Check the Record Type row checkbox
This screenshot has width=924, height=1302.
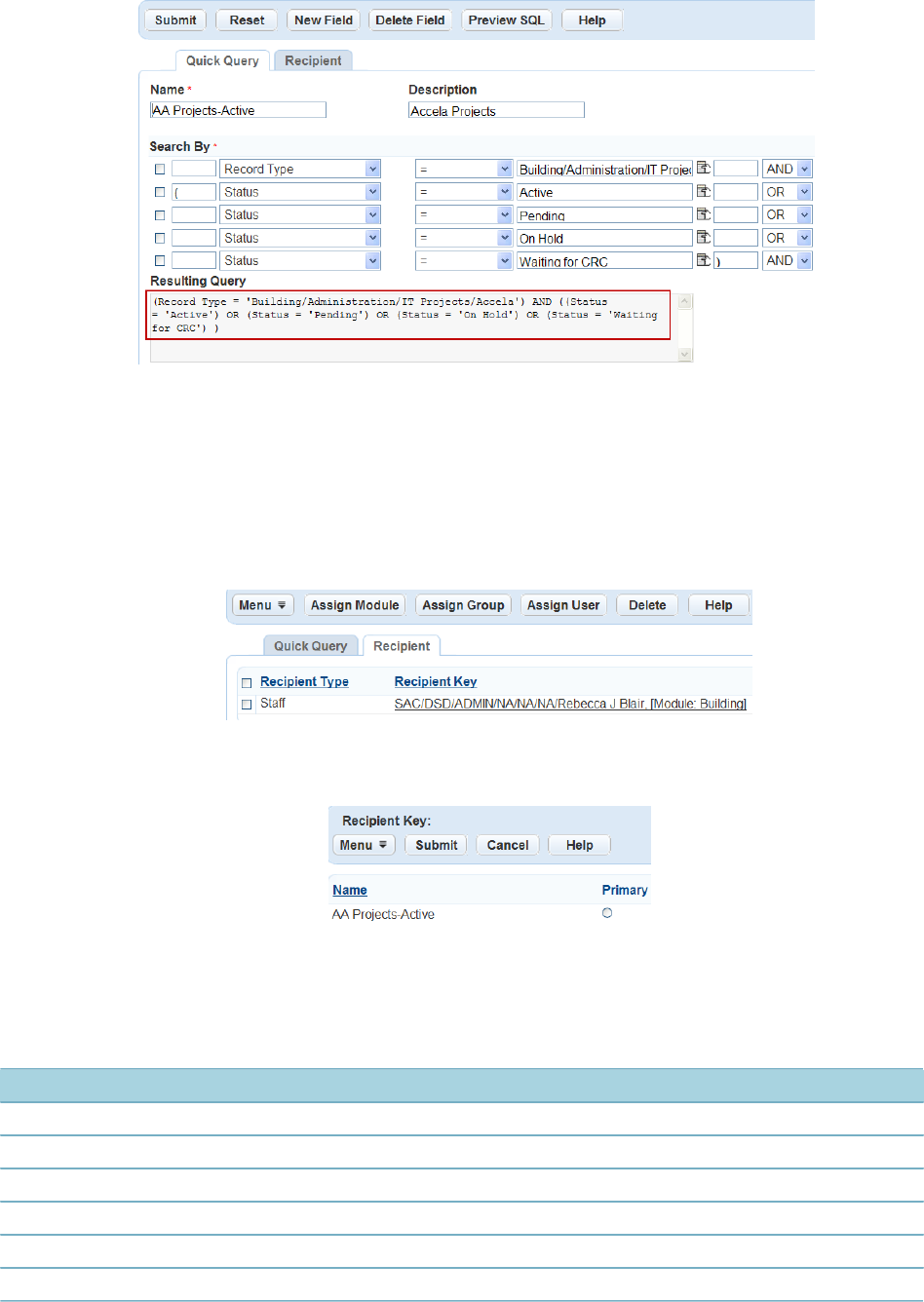[x=160, y=169]
